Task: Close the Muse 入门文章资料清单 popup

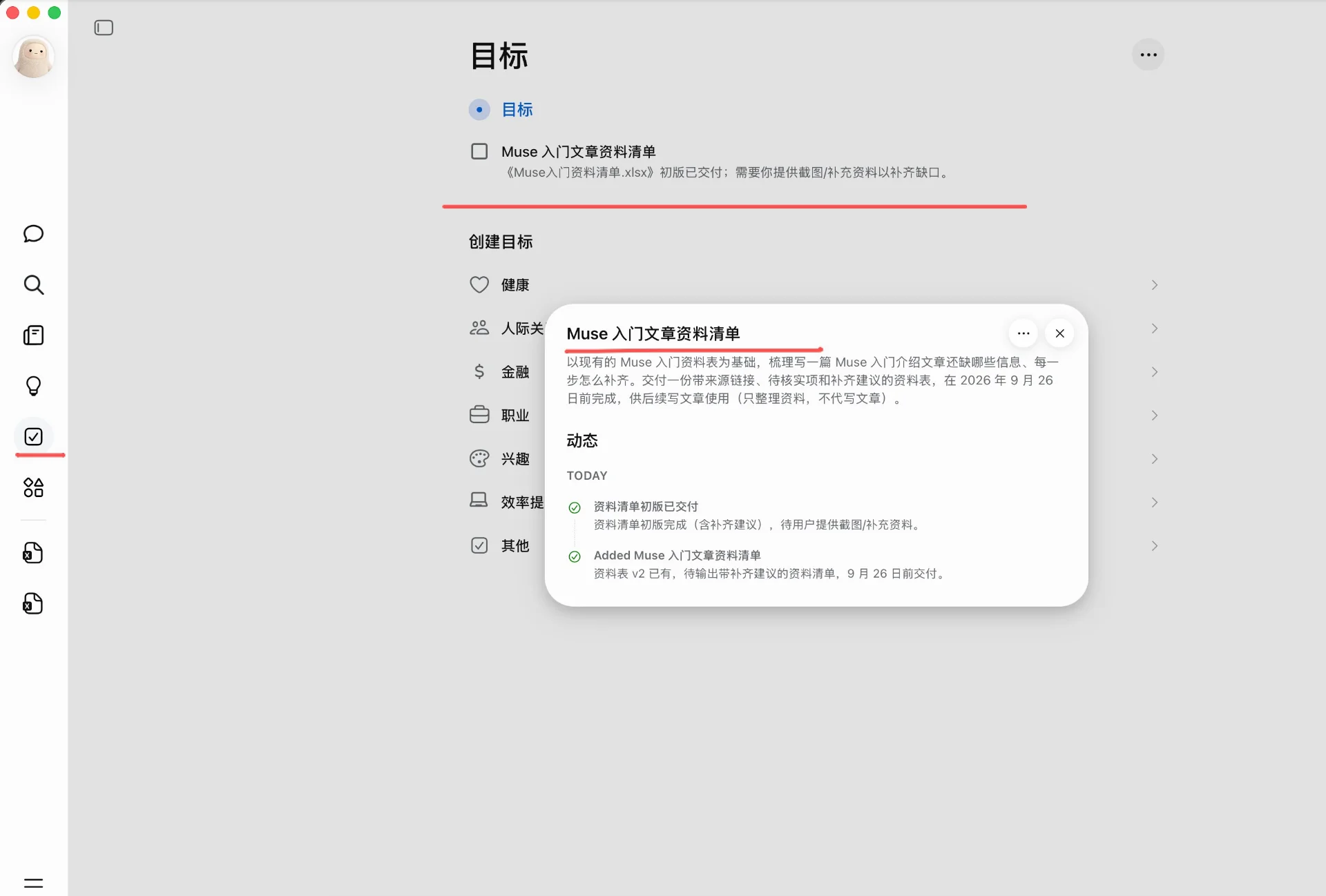Action: 1059,333
